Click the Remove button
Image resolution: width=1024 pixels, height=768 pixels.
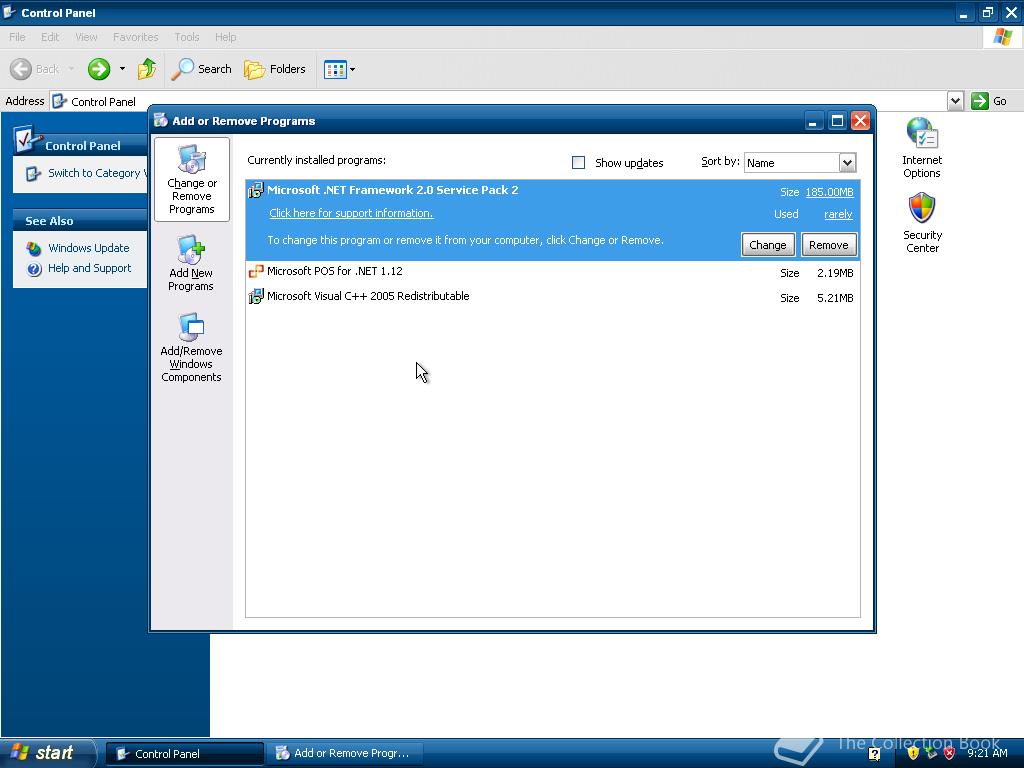829,245
